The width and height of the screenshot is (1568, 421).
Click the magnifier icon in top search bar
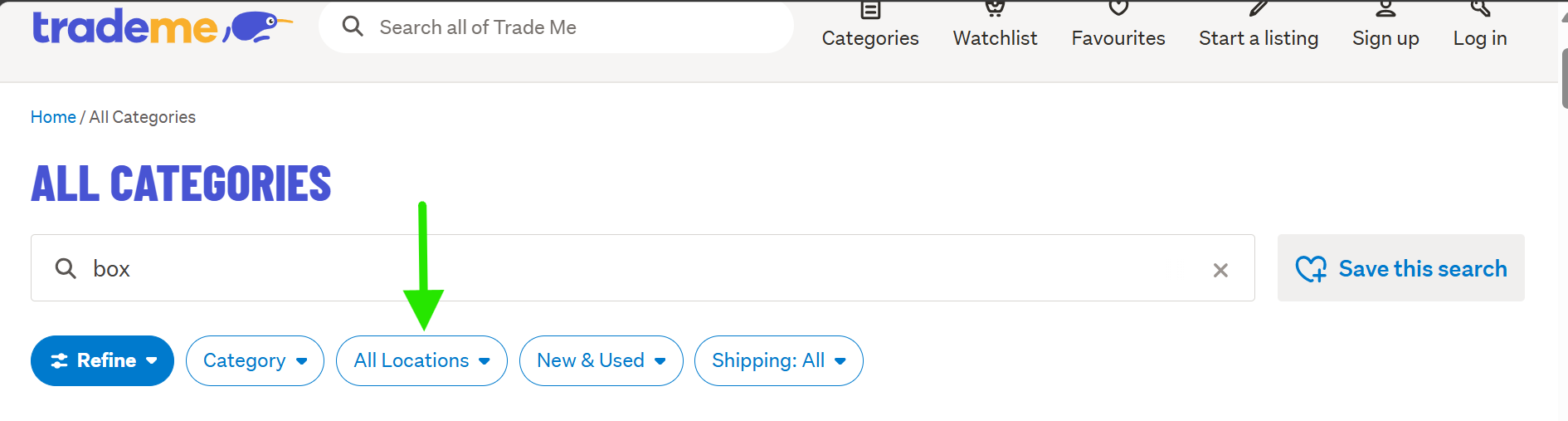(x=353, y=27)
